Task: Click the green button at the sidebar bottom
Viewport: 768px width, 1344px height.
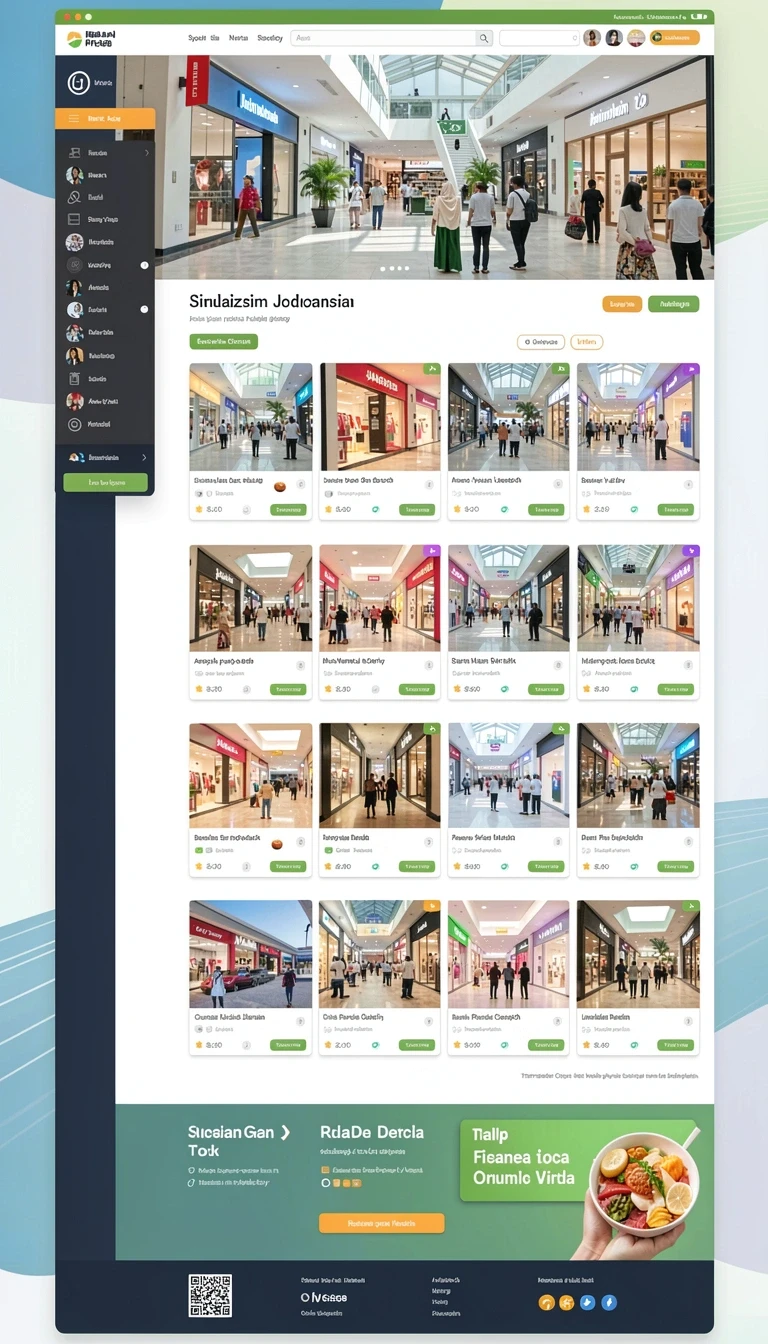Action: pos(105,482)
